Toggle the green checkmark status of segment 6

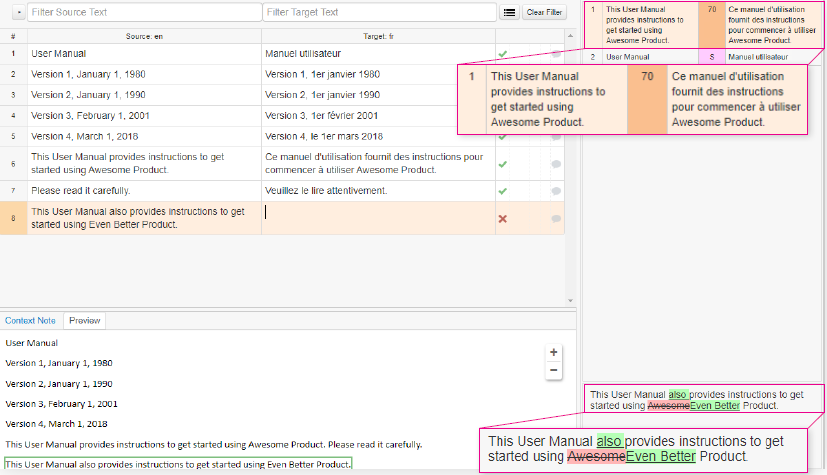[502, 164]
